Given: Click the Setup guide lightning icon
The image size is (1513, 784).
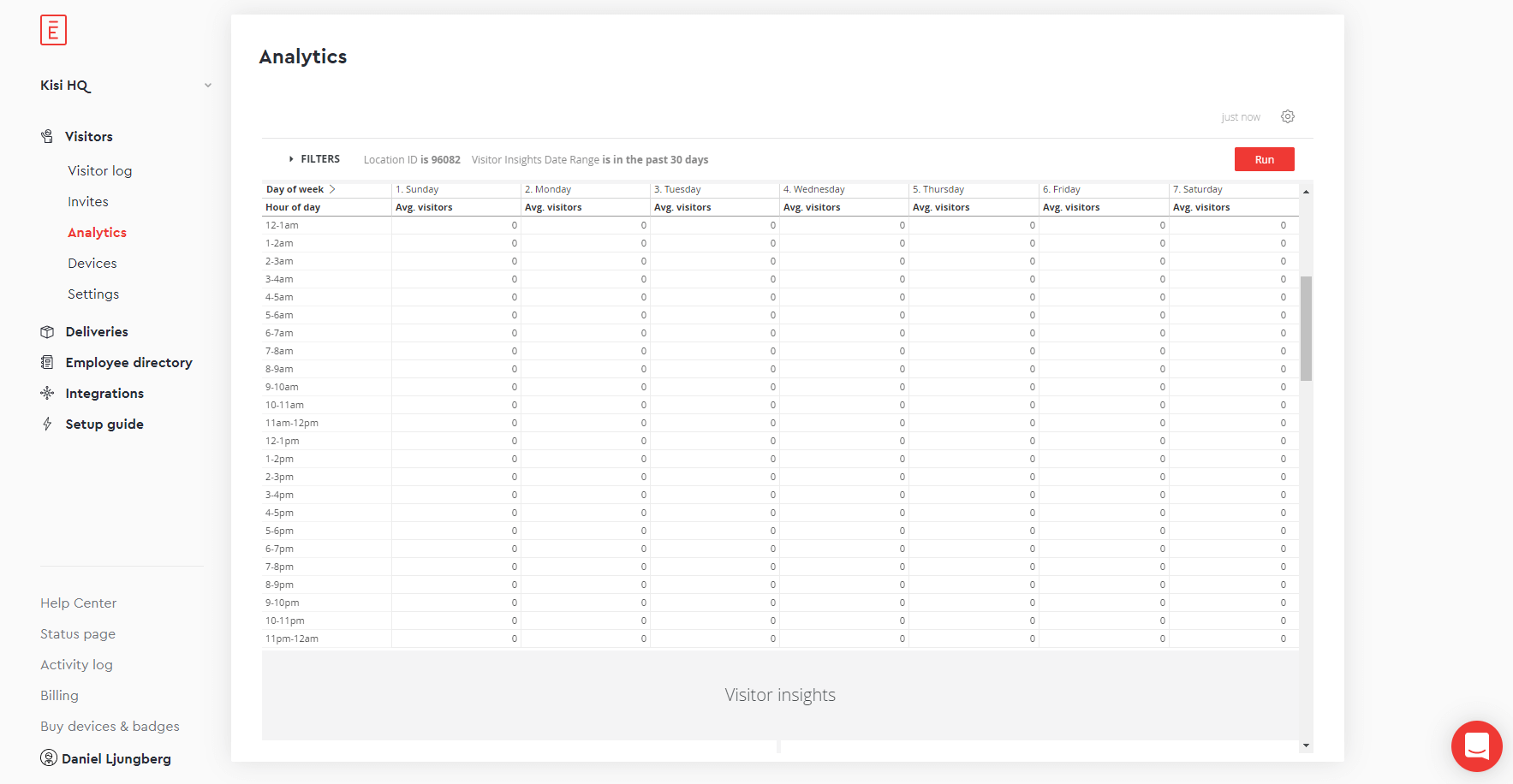Looking at the screenshot, I should [x=49, y=424].
